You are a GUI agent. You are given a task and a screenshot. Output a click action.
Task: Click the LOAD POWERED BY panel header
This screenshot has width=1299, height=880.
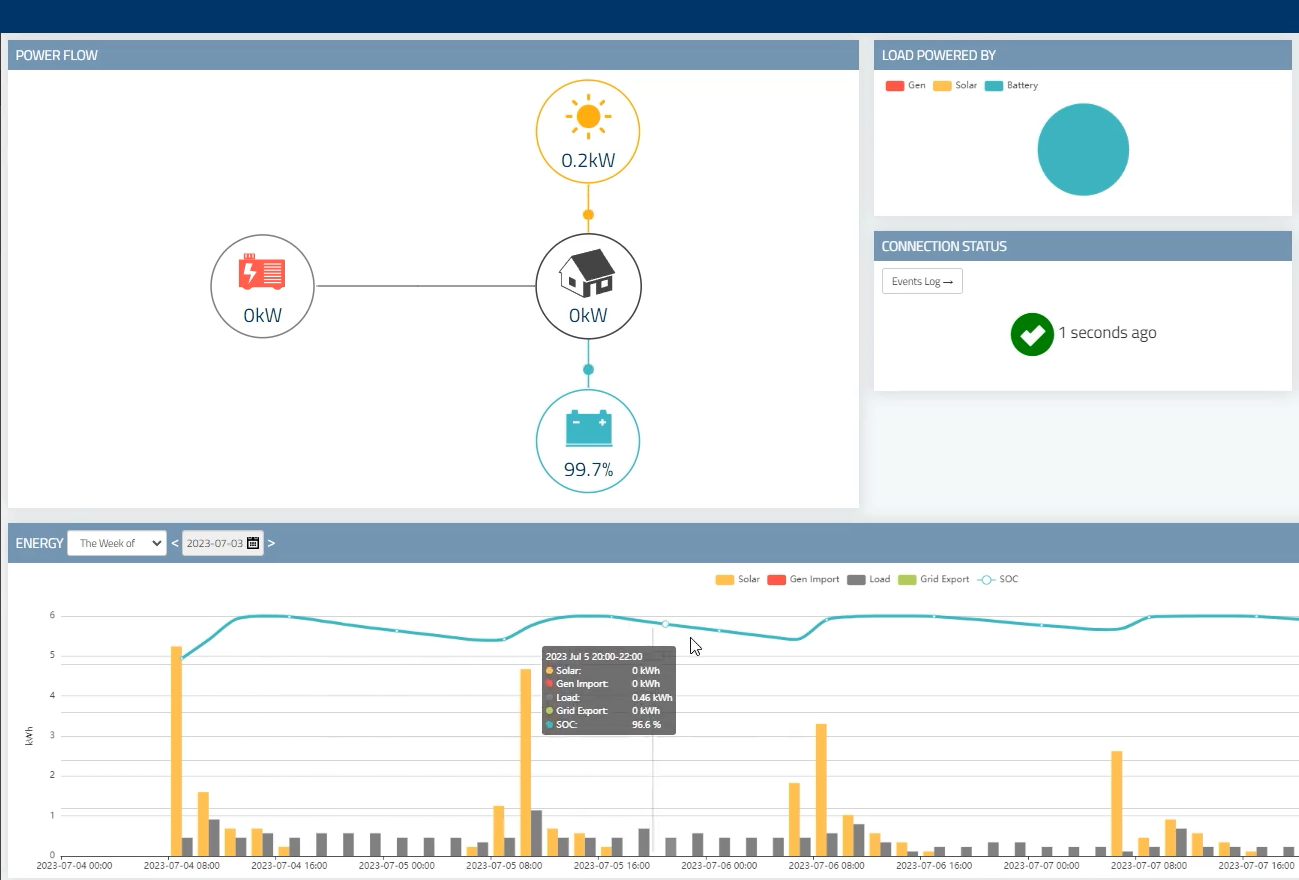click(1083, 55)
